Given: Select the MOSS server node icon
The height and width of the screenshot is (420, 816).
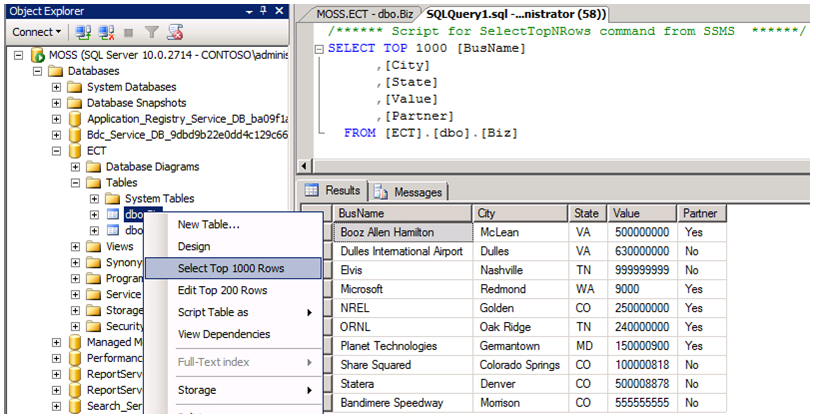Looking at the screenshot, I should pos(38,55).
